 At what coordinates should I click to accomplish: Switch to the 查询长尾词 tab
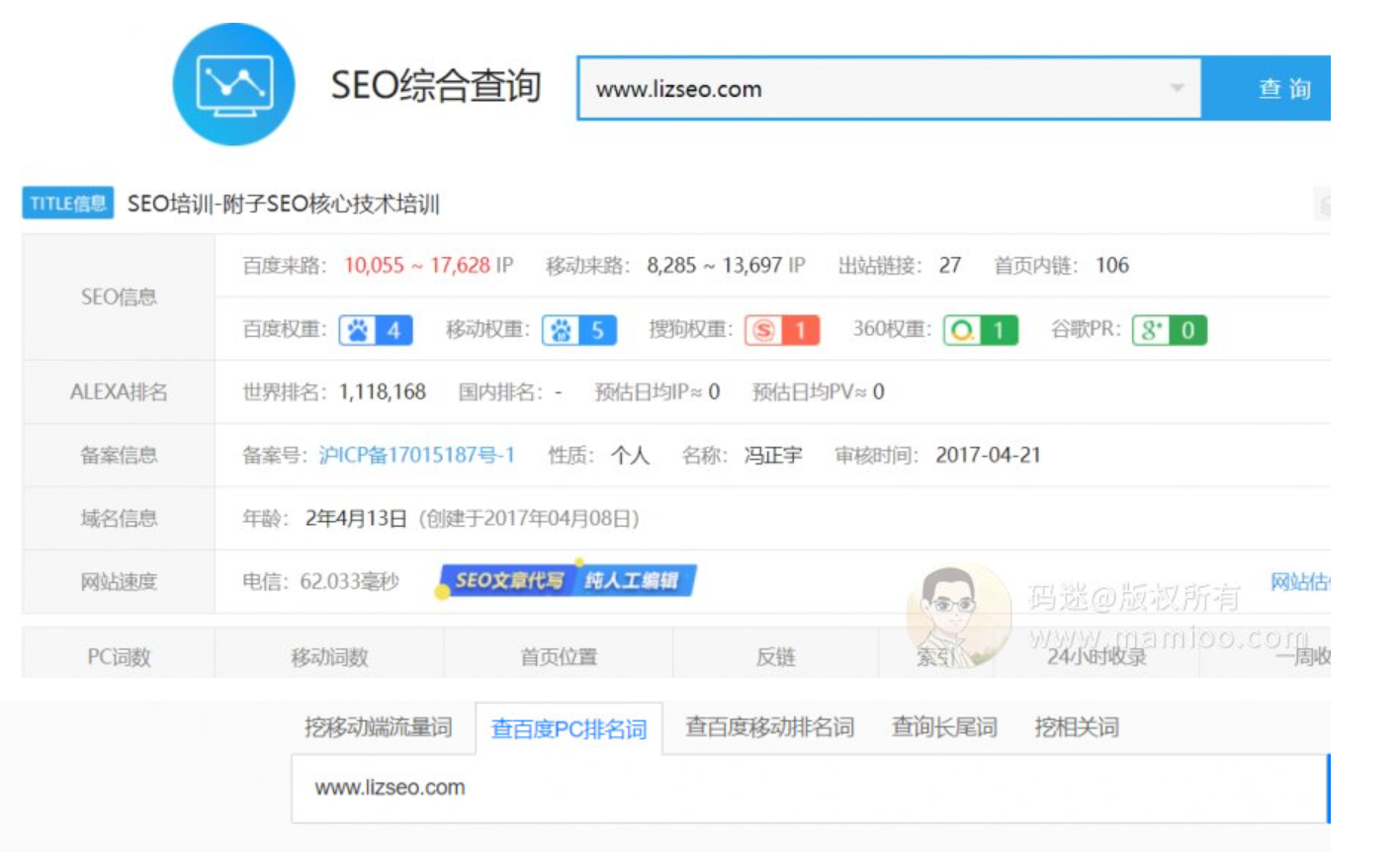click(x=944, y=727)
